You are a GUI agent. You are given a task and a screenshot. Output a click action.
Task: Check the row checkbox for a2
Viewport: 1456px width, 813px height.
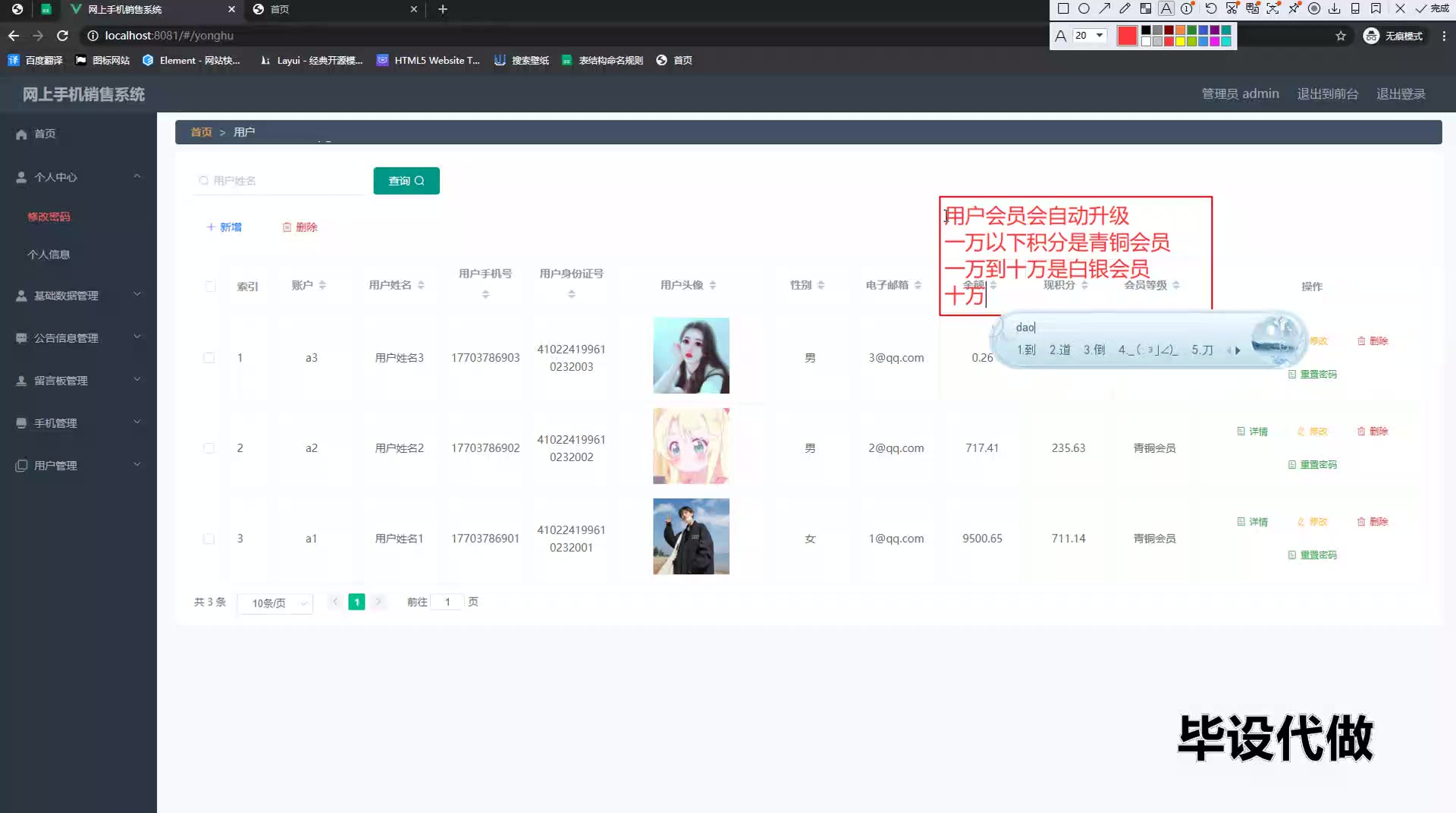tap(209, 447)
